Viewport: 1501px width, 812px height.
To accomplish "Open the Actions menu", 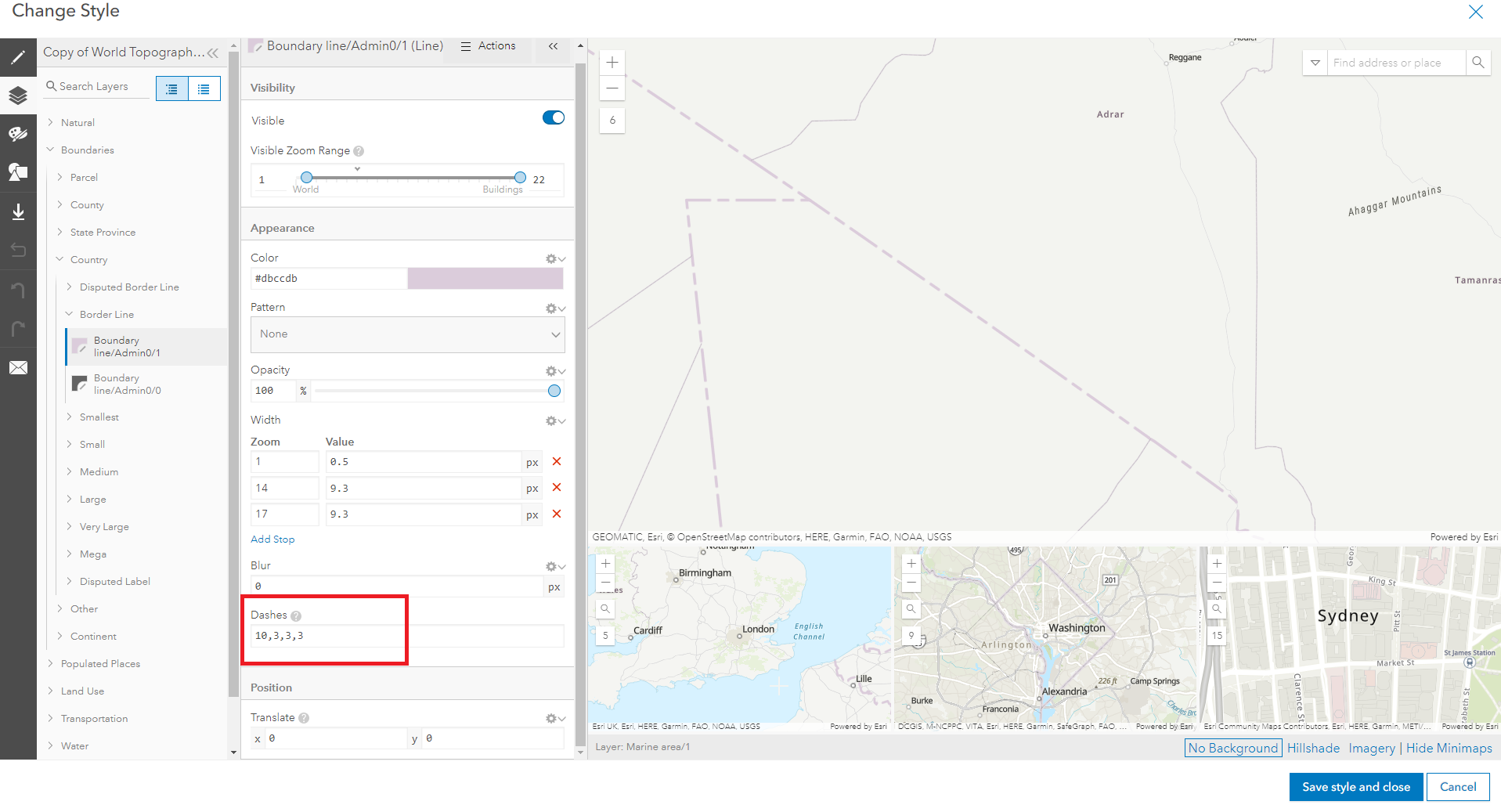I will pos(488,45).
